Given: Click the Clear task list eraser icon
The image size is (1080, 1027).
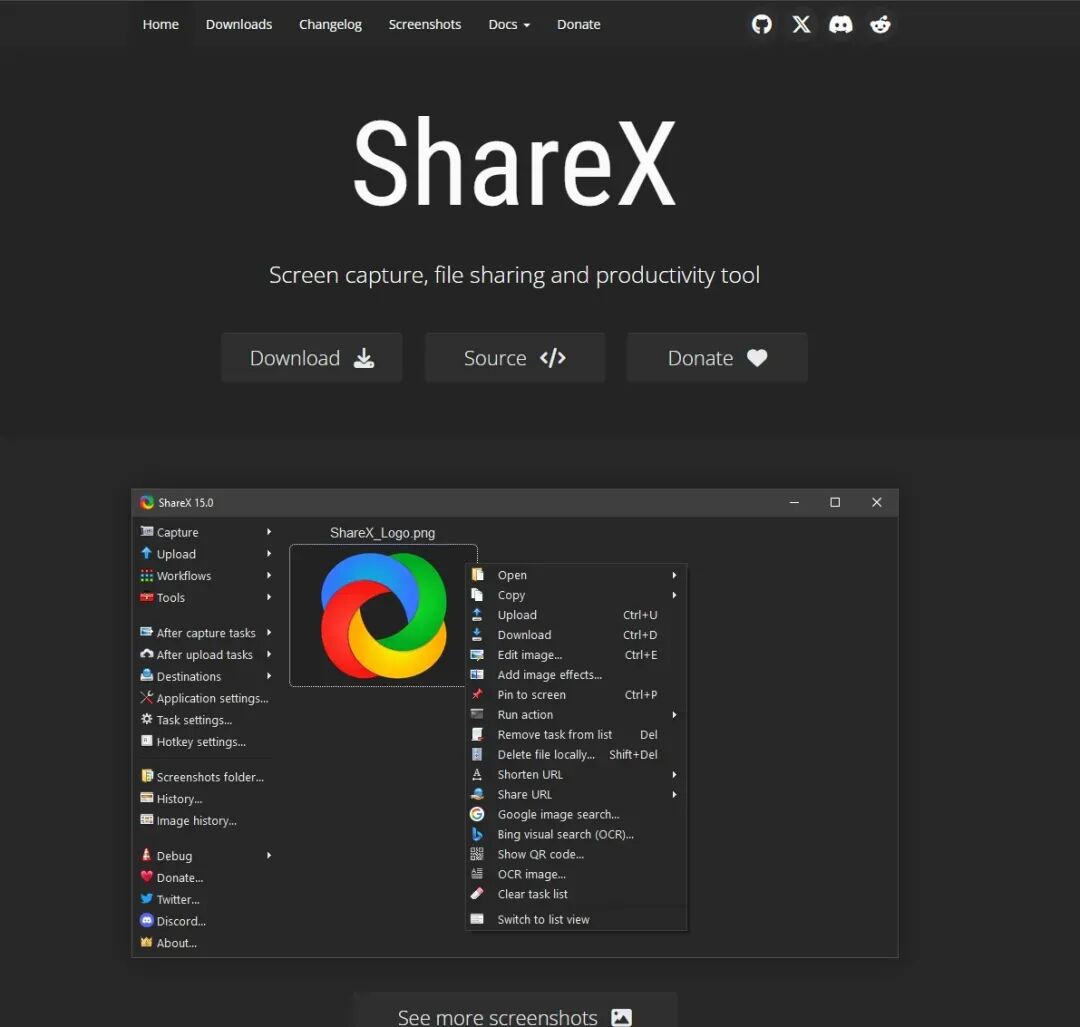Looking at the screenshot, I should 477,893.
